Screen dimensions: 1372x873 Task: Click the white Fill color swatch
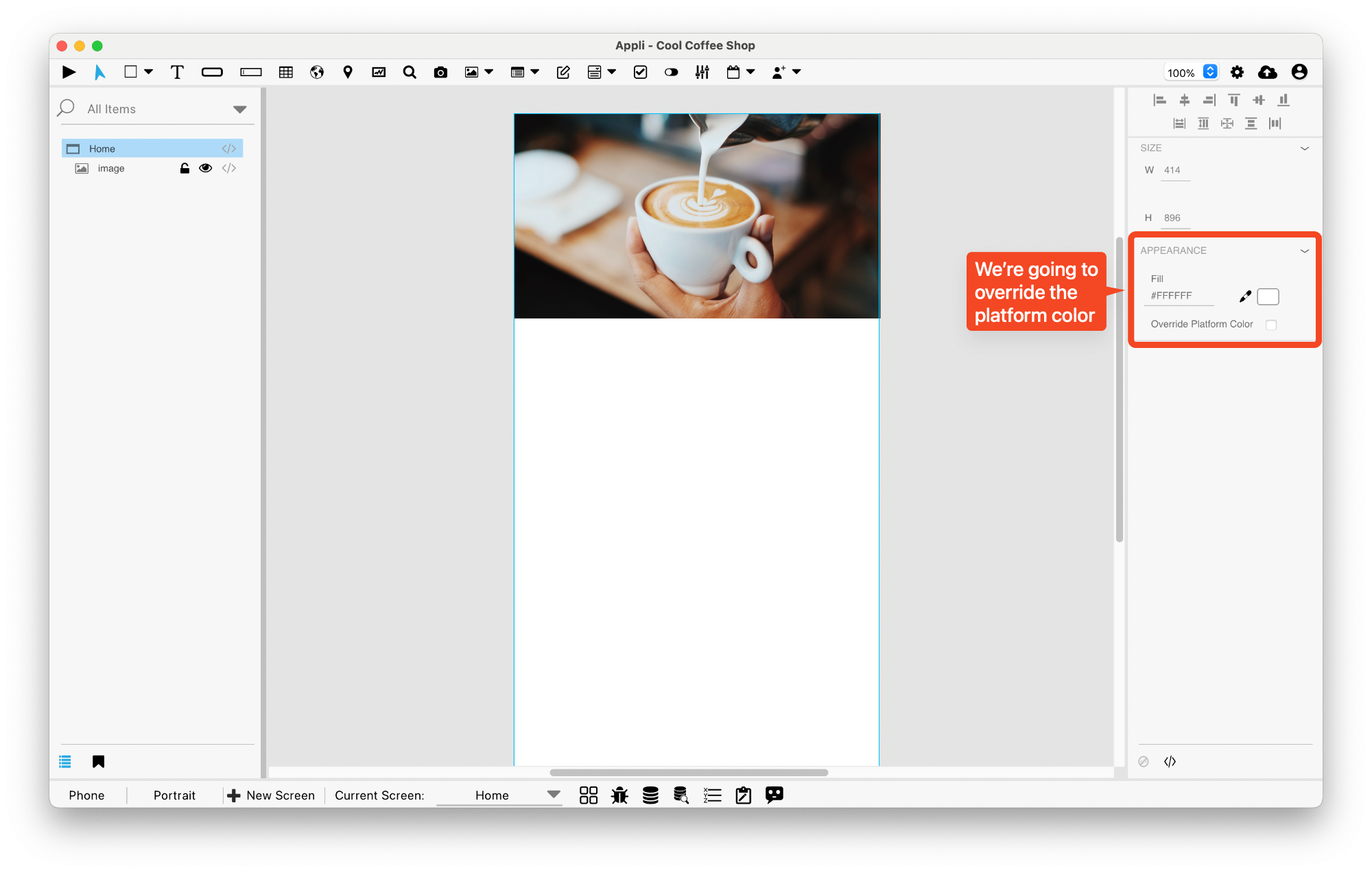[x=1268, y=296]
